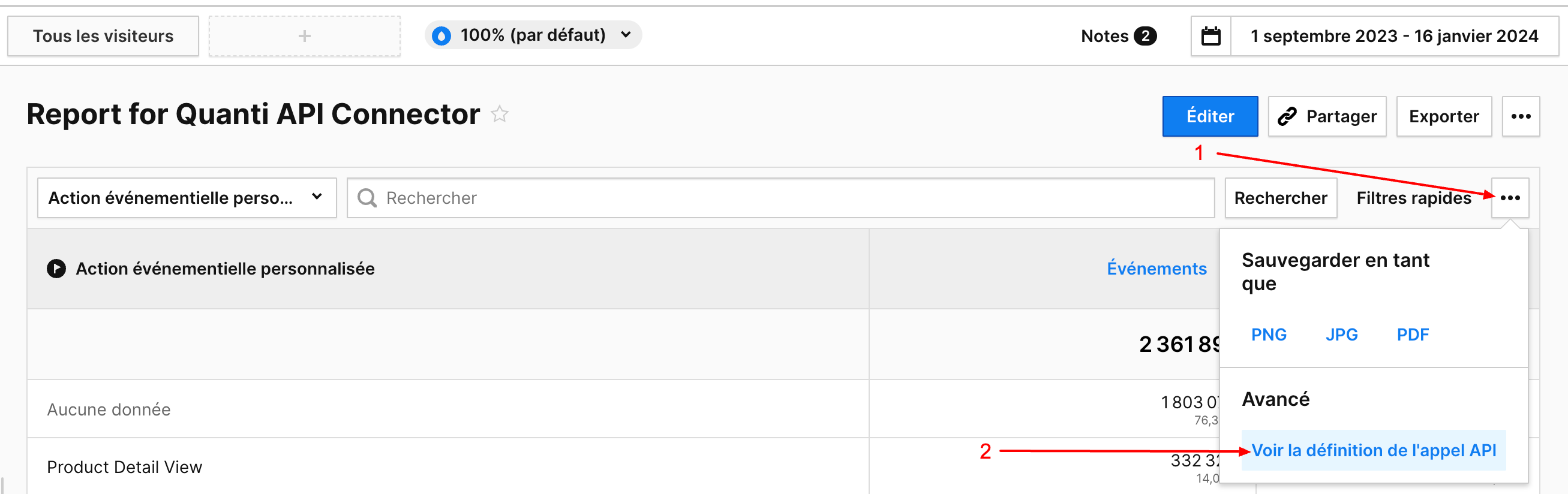Save the report as PDF

(1412, 335)
